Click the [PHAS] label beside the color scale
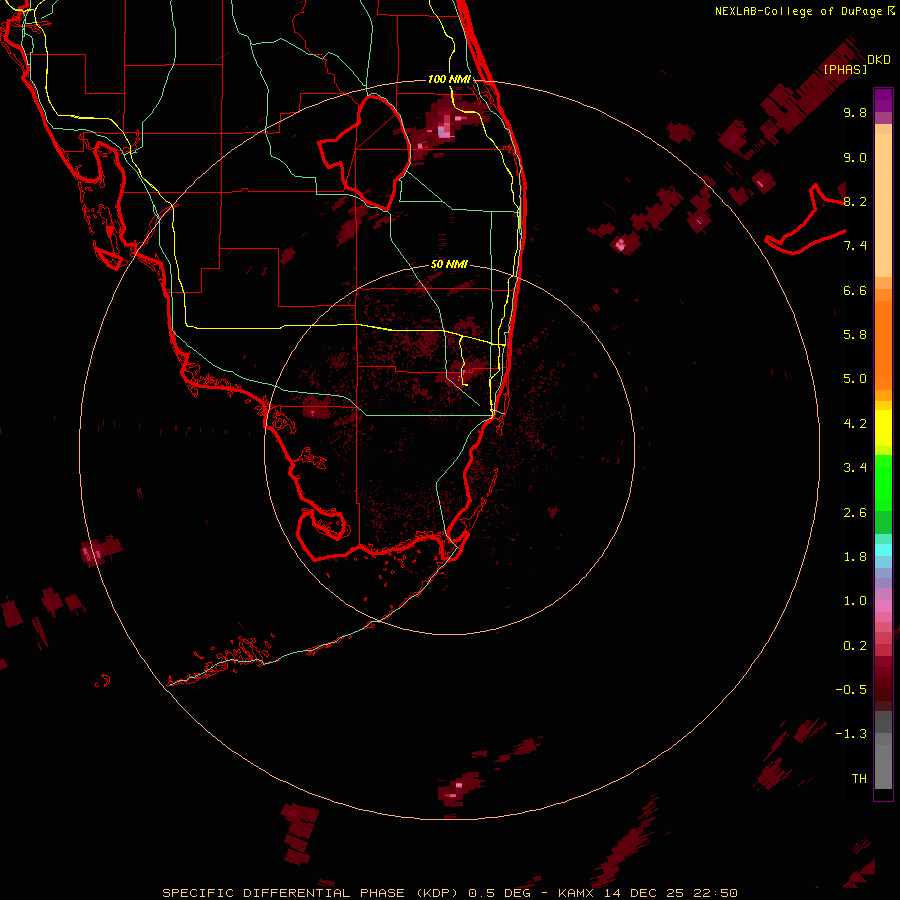This screenshot has height=900, width=900. coord(845,70)
